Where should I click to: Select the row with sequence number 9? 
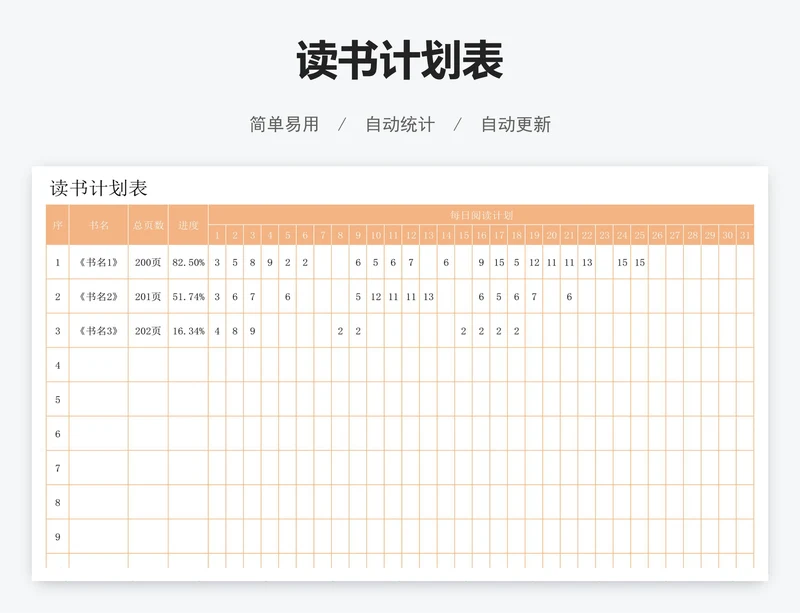[57, 537]
